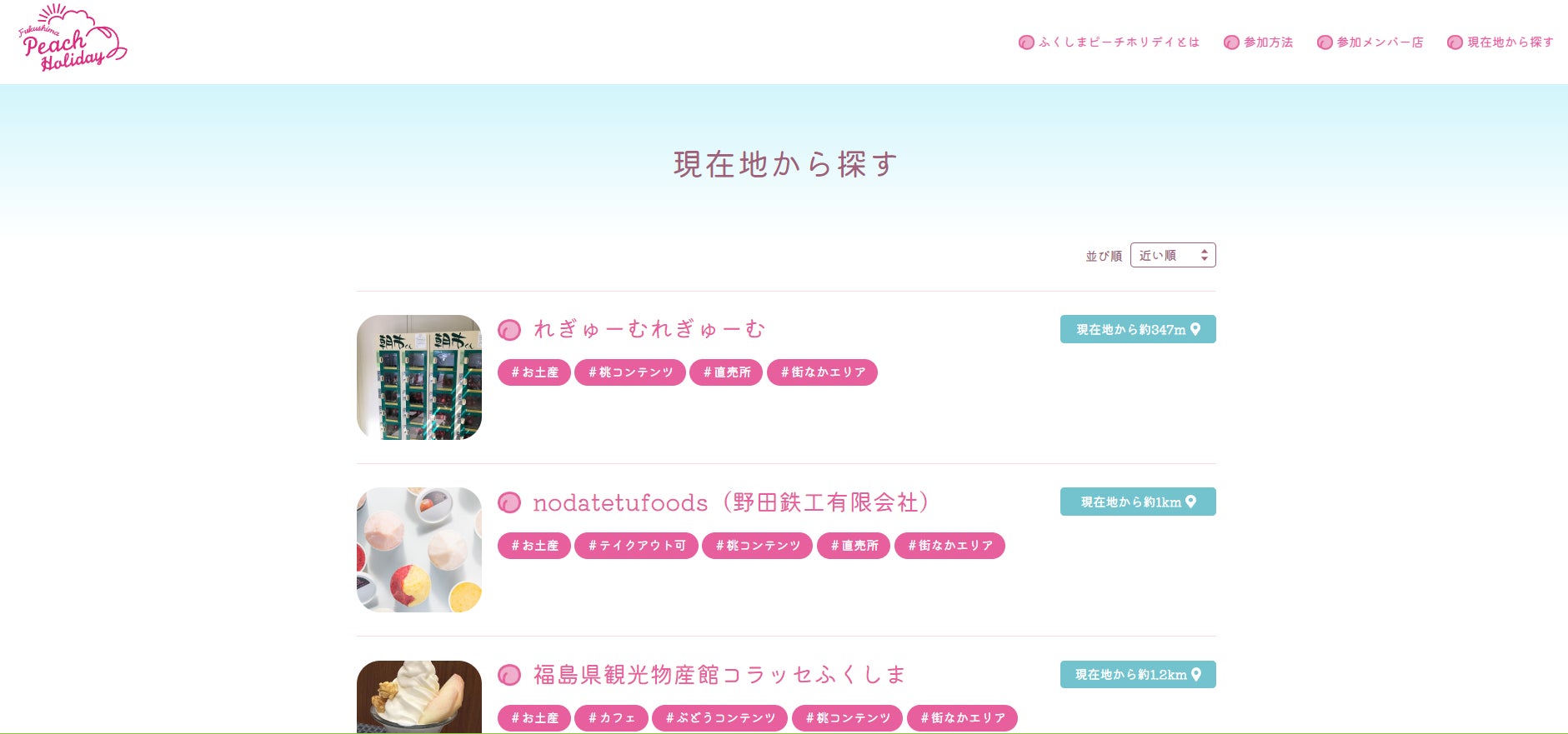
Task: Click peach icon beside れぎゅーむれぎゅーむ title
Action: (509, 330)
